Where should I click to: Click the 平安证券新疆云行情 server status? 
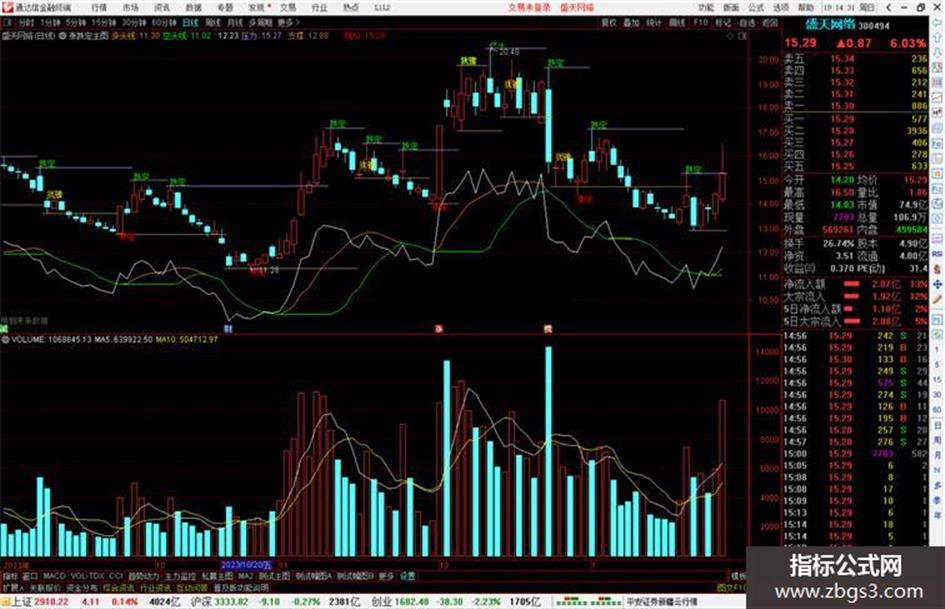coord(661,602)
